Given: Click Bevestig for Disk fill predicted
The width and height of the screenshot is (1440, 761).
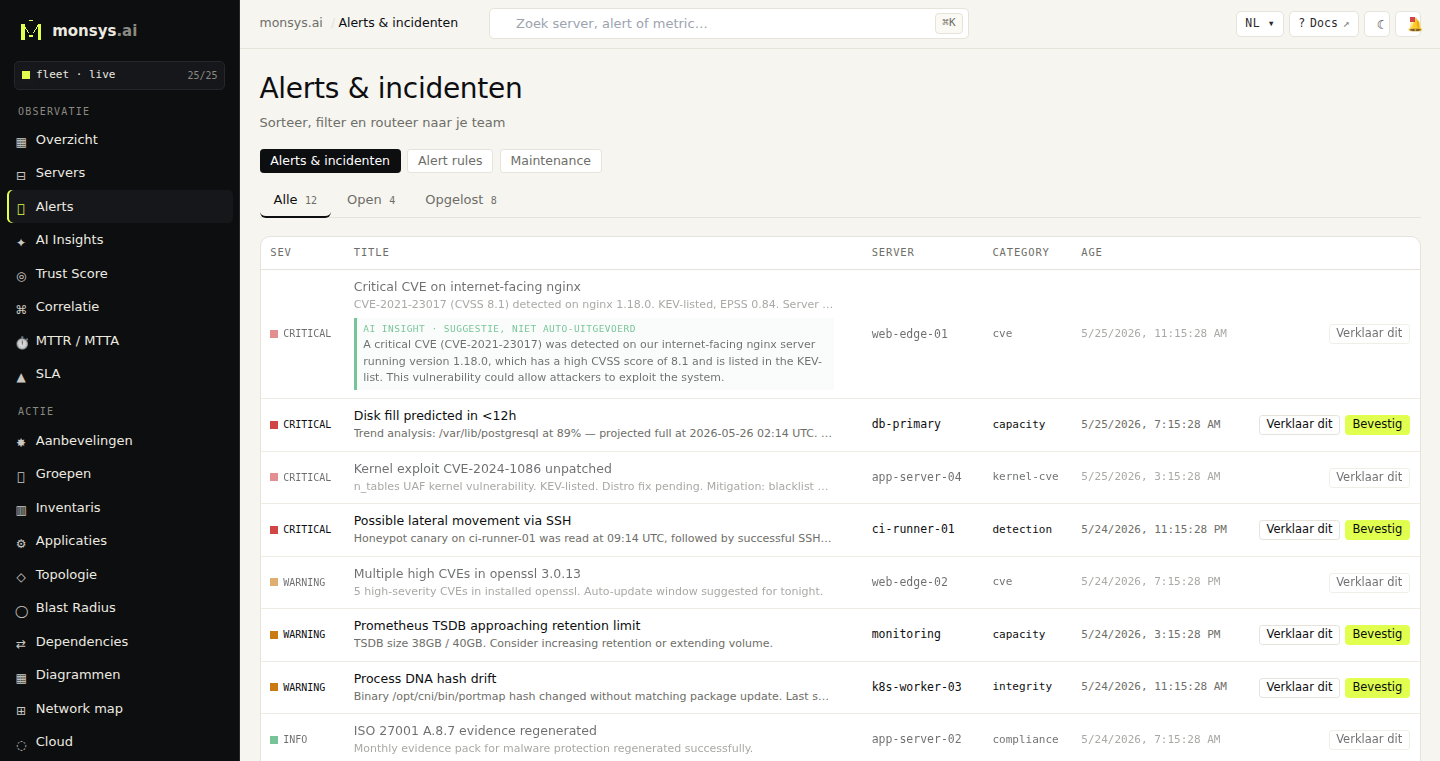Looking at the screenshot, I should 1377,425.
